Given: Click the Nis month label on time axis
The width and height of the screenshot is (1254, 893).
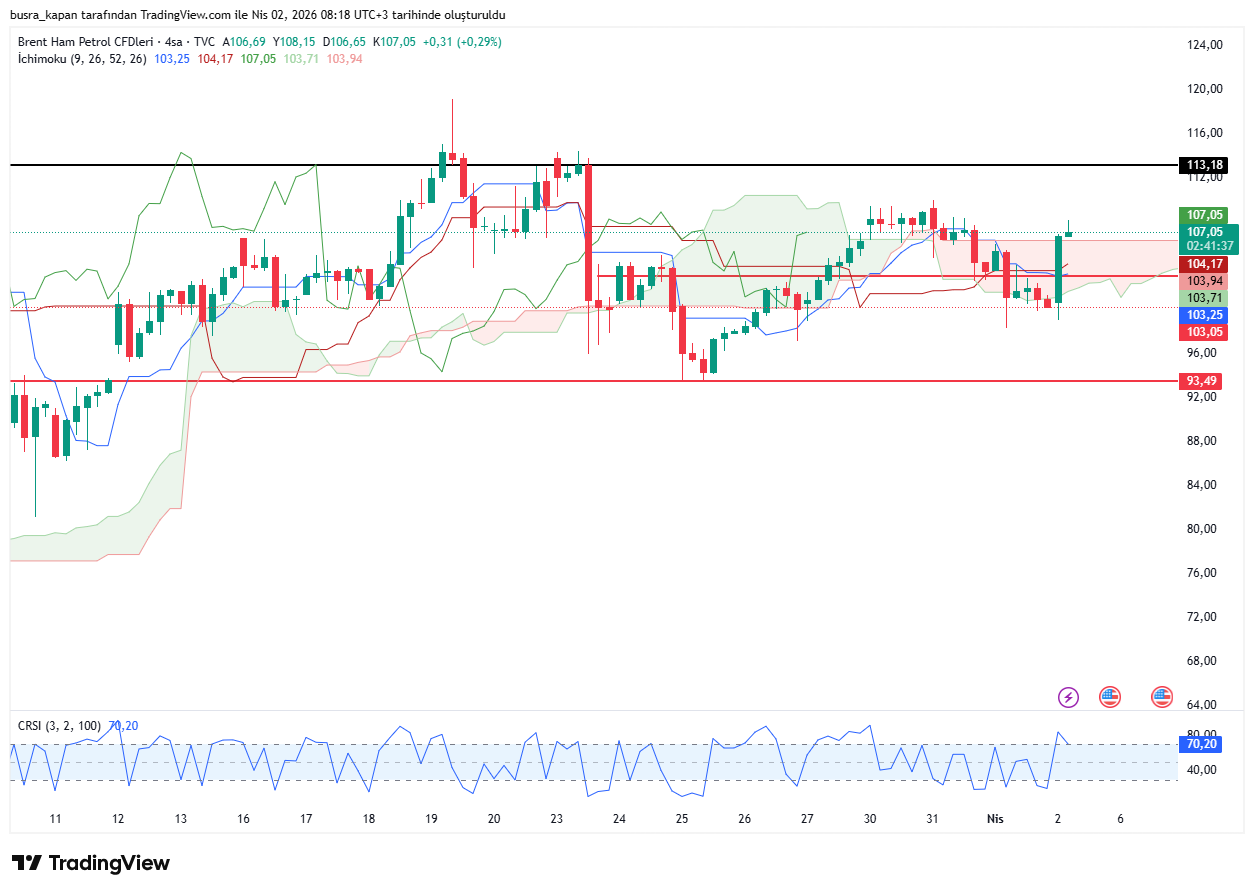Looking at the screenshot, I should tap(995, 818).
